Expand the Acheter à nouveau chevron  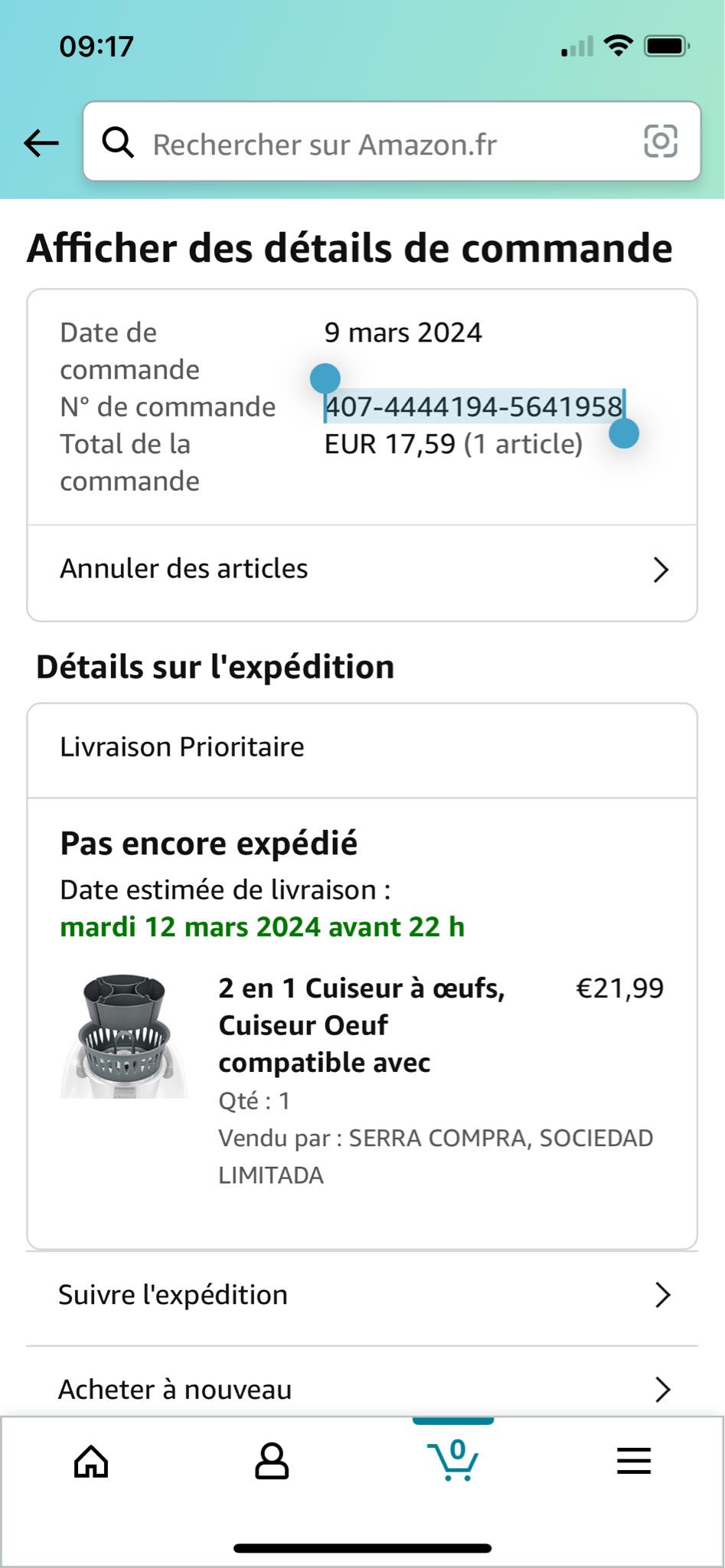pos(663,1389)
